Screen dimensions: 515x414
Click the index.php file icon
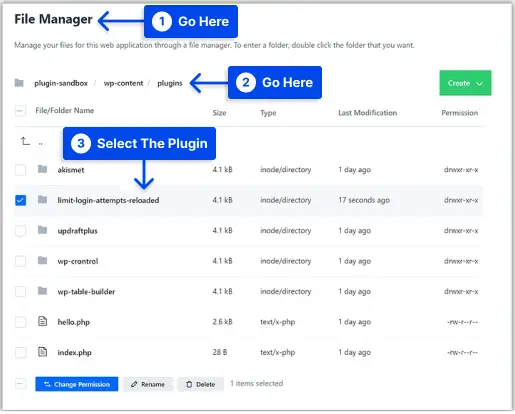42,352
